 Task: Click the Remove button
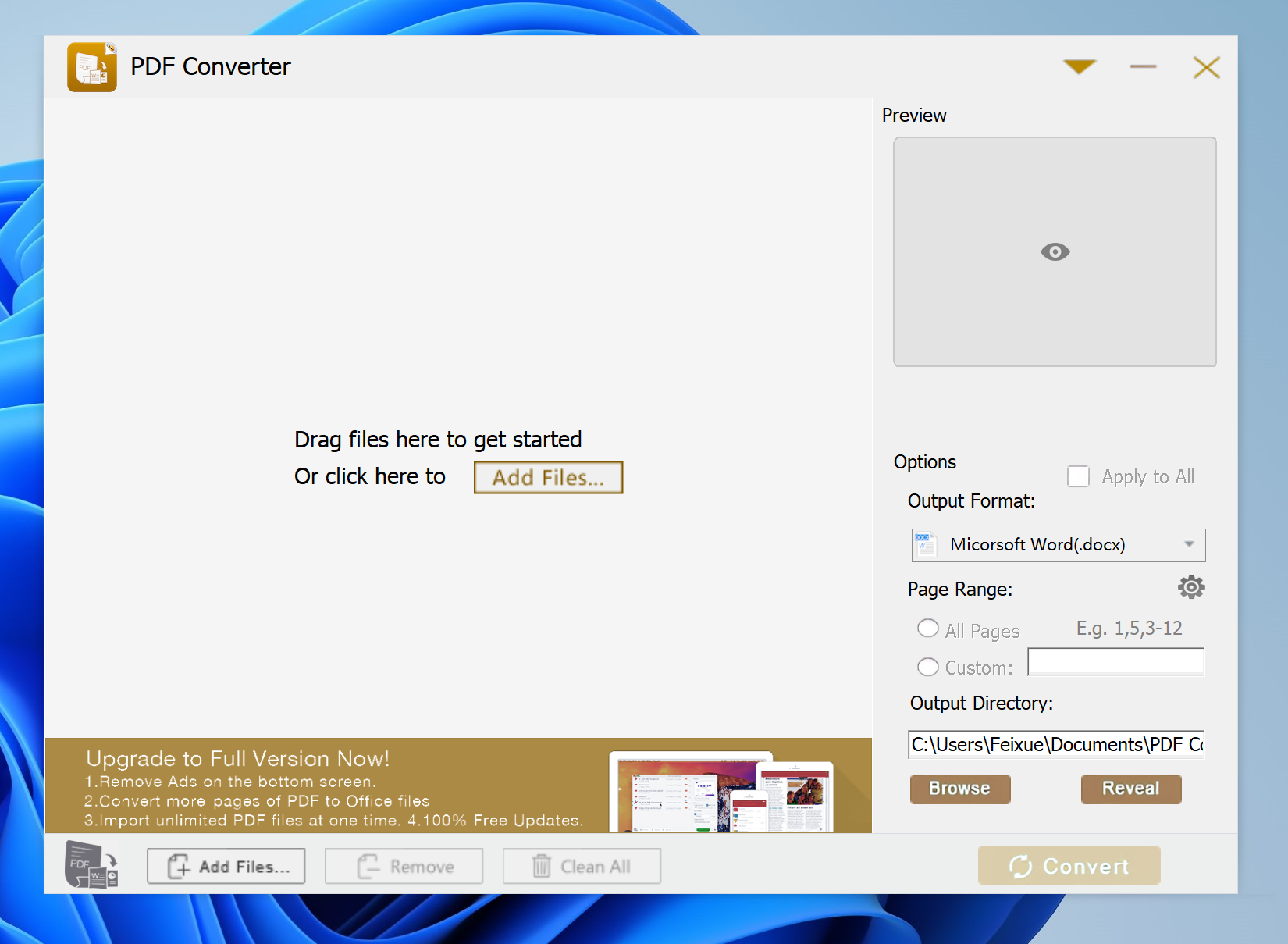(404, 867)
